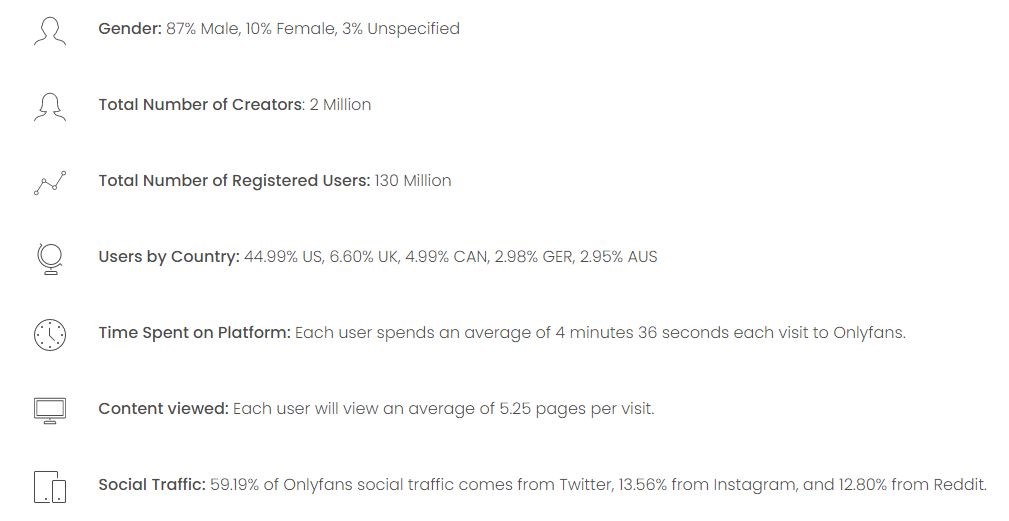Click the Time Spent on Platform label

tap(194, 333)
